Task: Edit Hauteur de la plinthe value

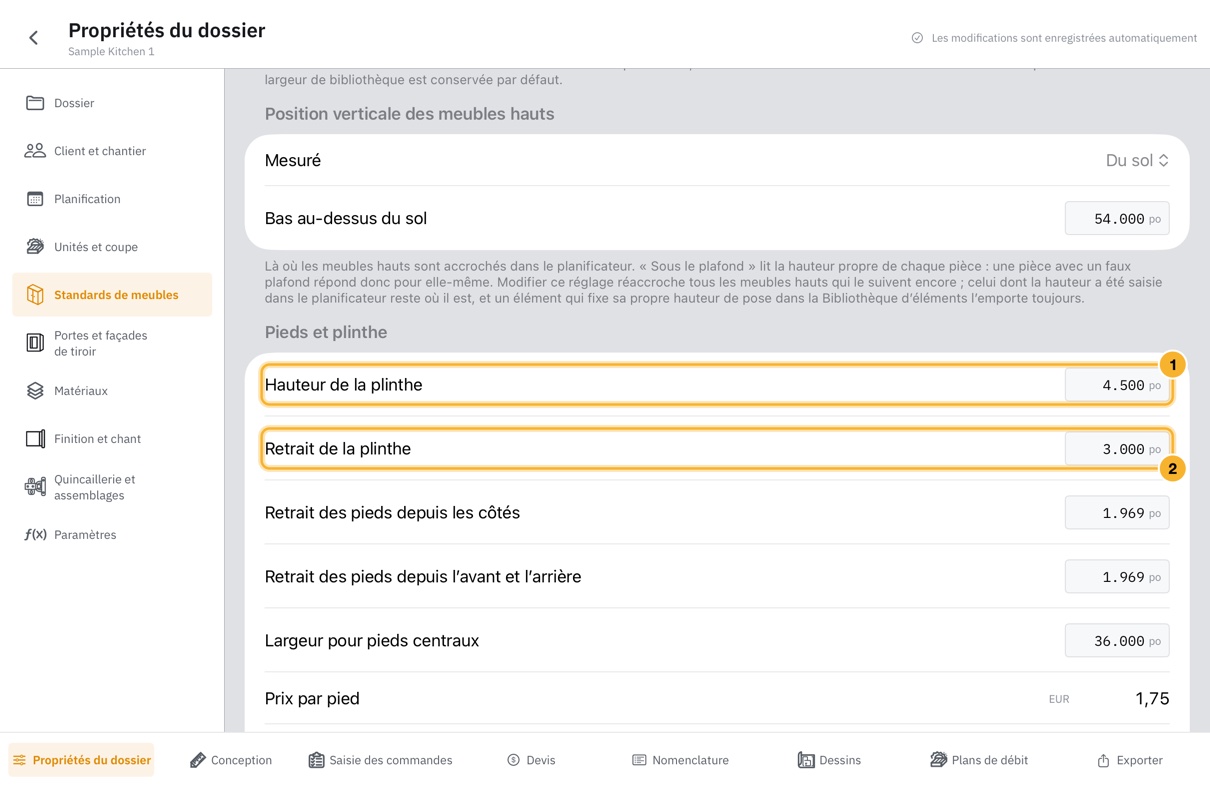Action: click(x=1117, y=385)
